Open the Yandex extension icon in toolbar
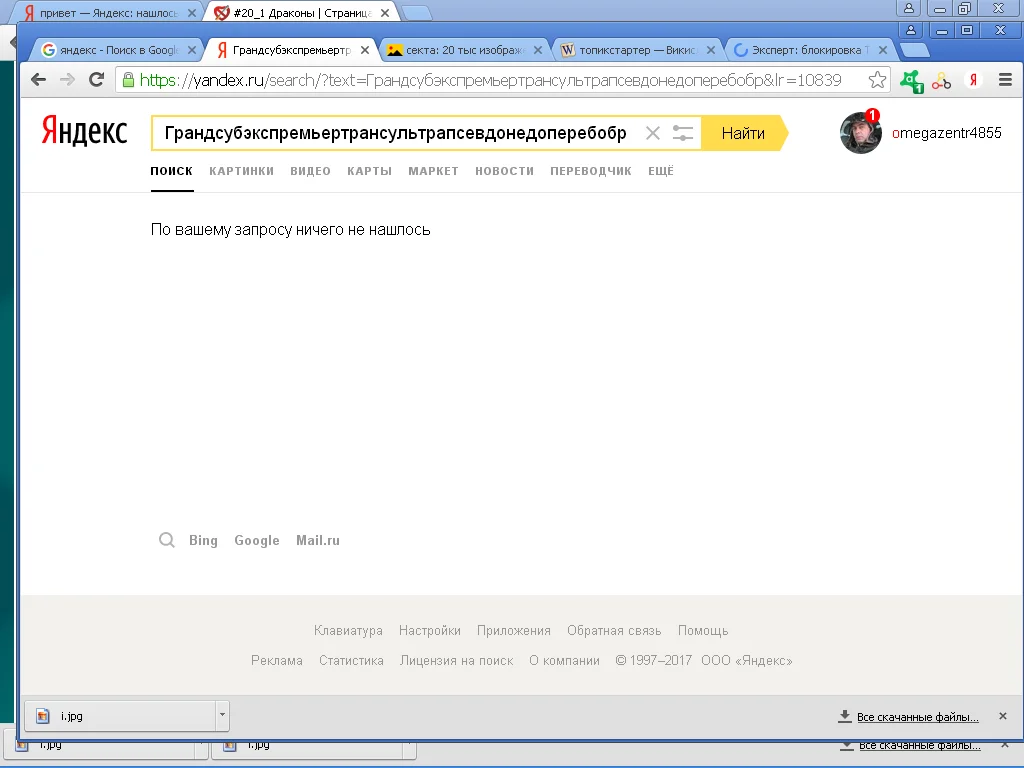Image resolution: width=1024 pixels, height=768 pixels. pos(973,80)
